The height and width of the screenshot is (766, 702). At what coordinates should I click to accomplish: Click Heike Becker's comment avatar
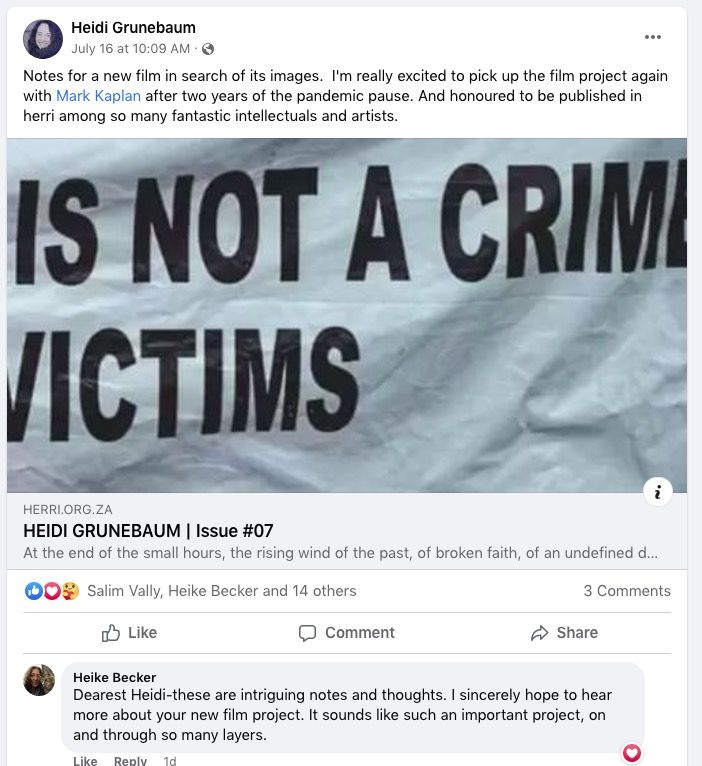pyautogui.click(x=39, y=680)
